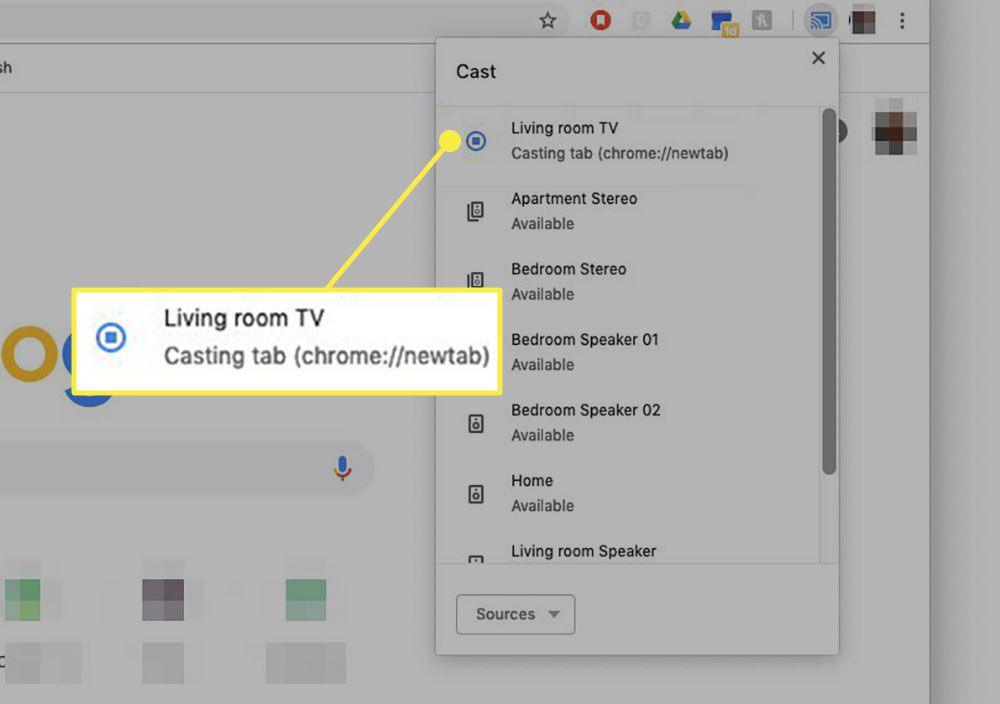
Task: Click the Bedroom Stereo speaker group icon
Action: [476, 281]
